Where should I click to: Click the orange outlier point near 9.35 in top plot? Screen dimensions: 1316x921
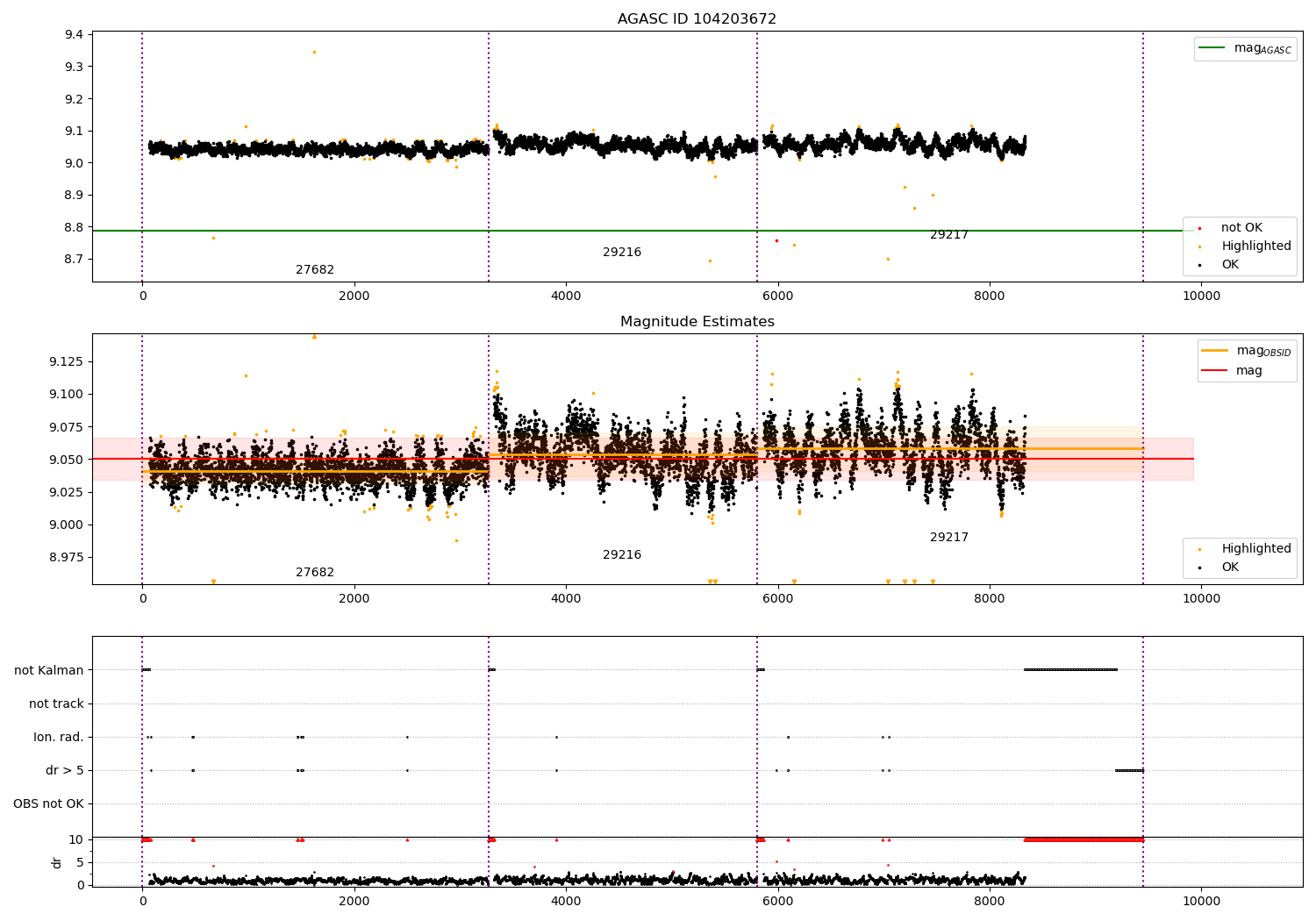[x=314, y=53]
